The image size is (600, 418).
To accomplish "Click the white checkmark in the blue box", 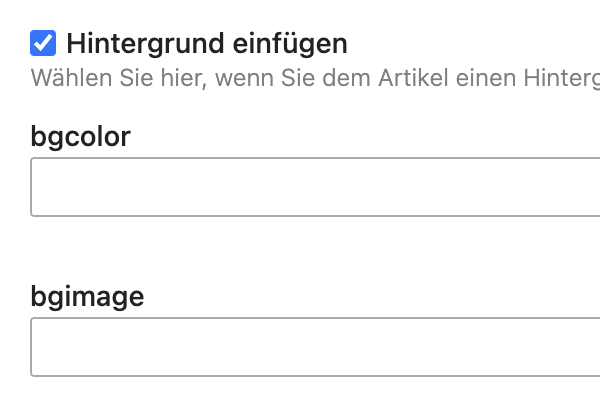I will pyautogui.click(x=43, y=43).
